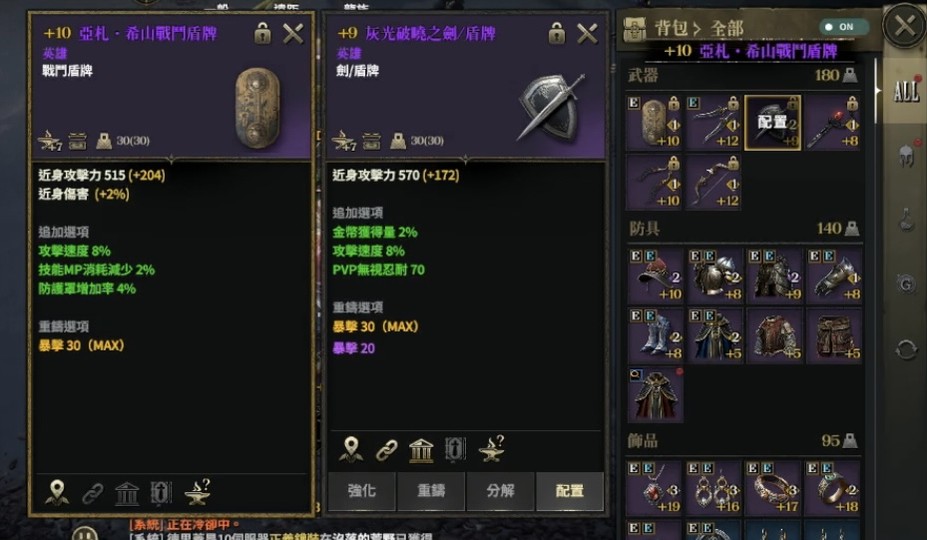Click the 強化 enhance button
This screenshot has width=927, height=540.
361,490
